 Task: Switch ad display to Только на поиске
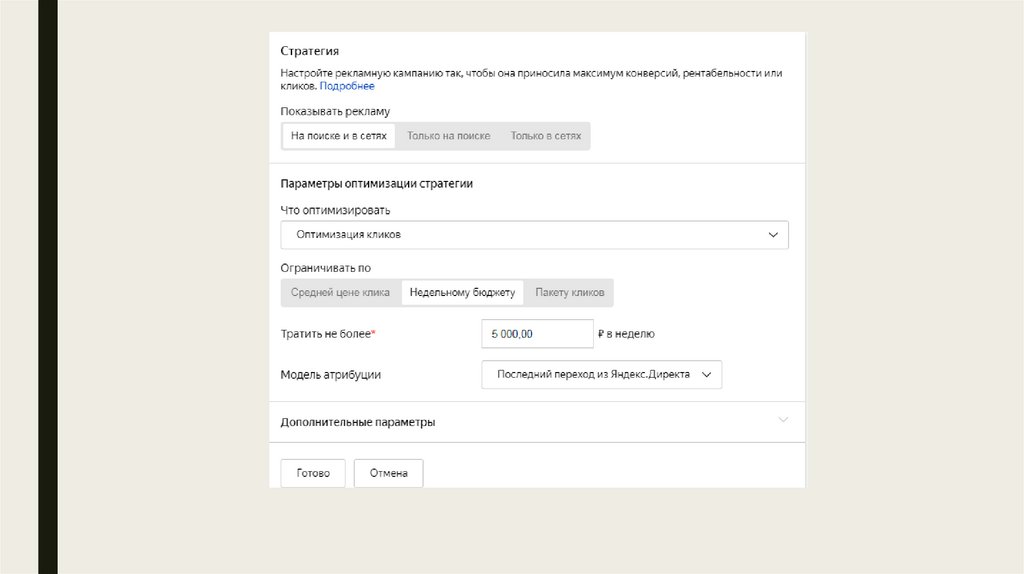click(x=448, y=136)
